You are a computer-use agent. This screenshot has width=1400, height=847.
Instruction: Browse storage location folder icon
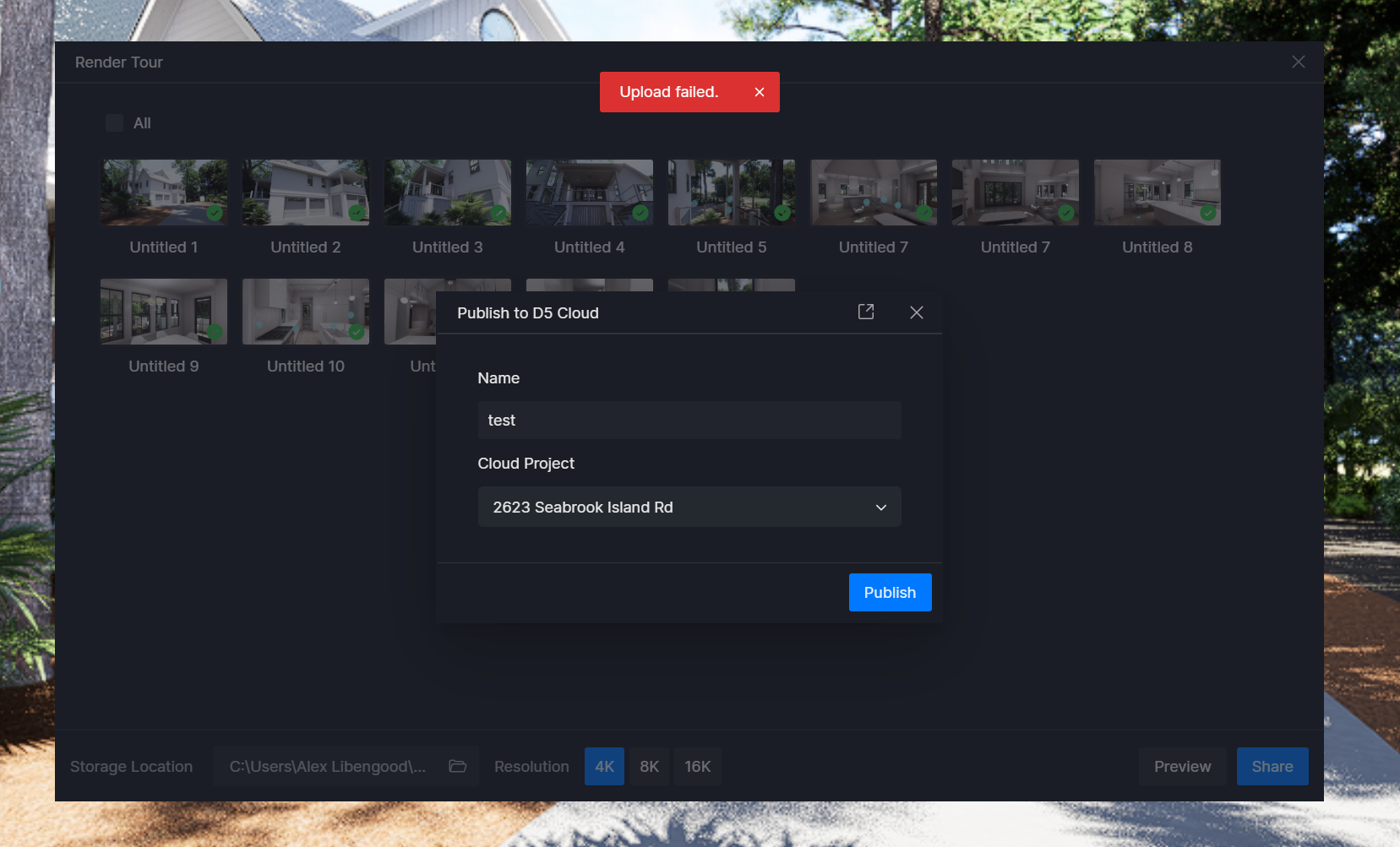tap(458, 766)
